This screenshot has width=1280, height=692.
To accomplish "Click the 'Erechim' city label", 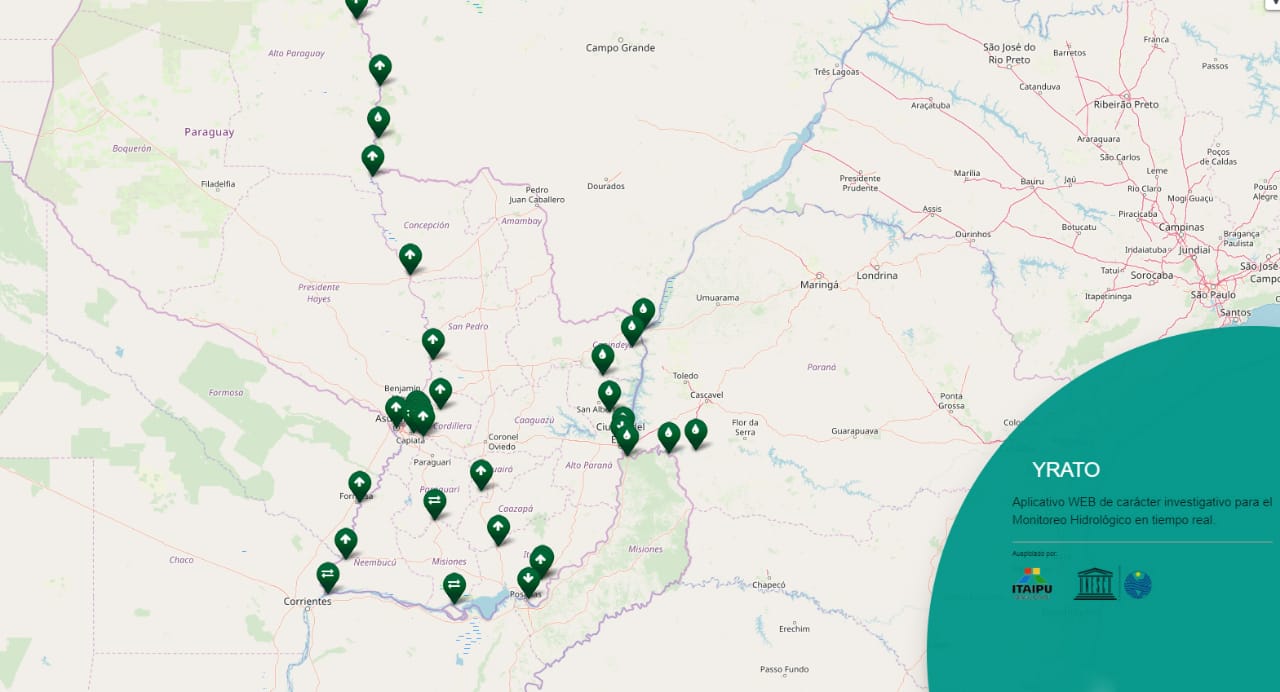I will click(x=794, y=628).
